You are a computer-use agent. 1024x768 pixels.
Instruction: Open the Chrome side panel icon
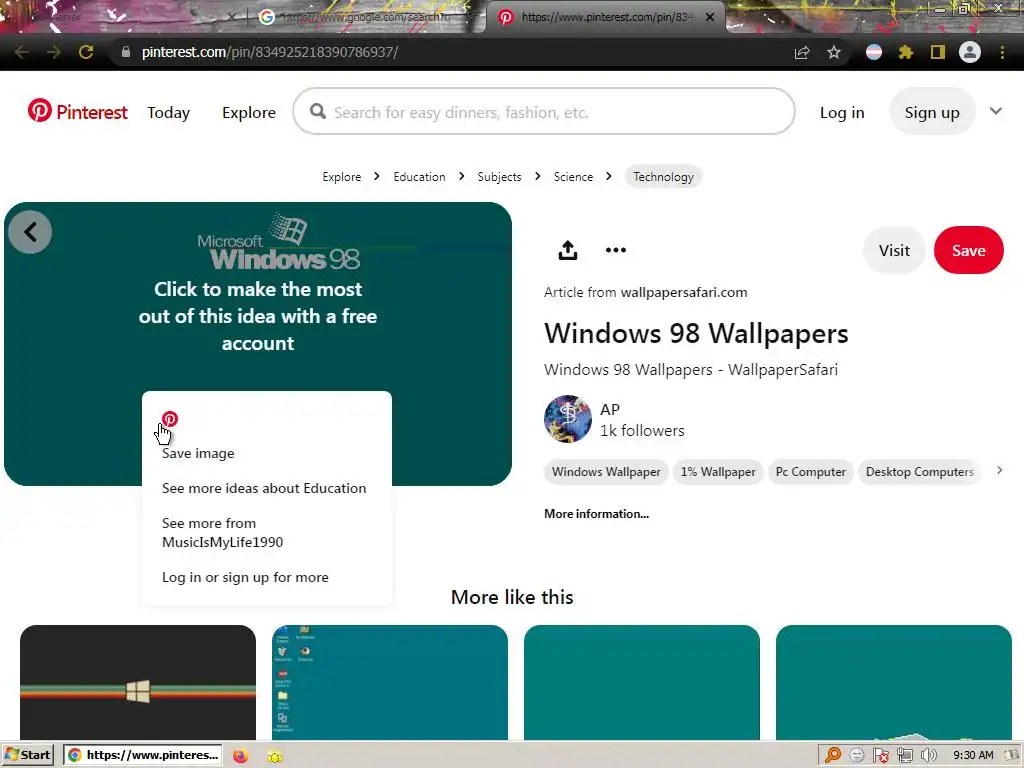tap(937, 52)
